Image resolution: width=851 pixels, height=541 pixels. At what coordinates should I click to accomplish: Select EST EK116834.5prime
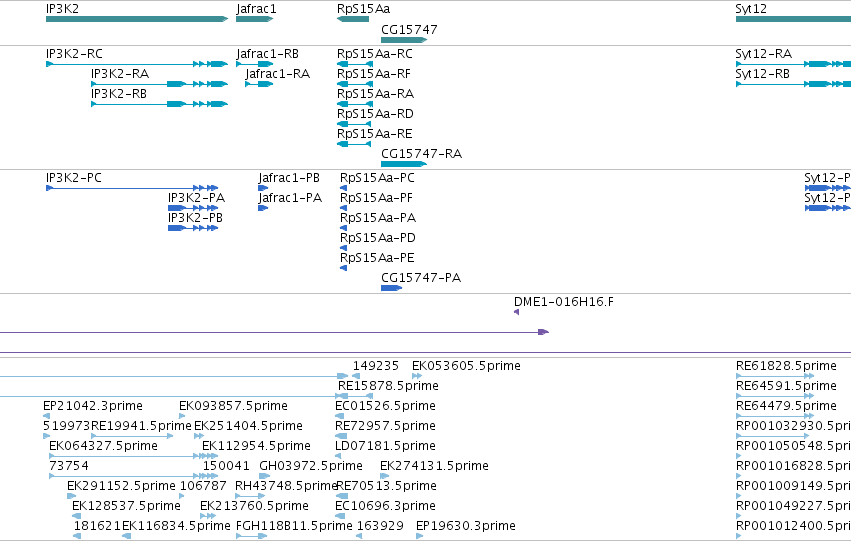pos(126,536)
